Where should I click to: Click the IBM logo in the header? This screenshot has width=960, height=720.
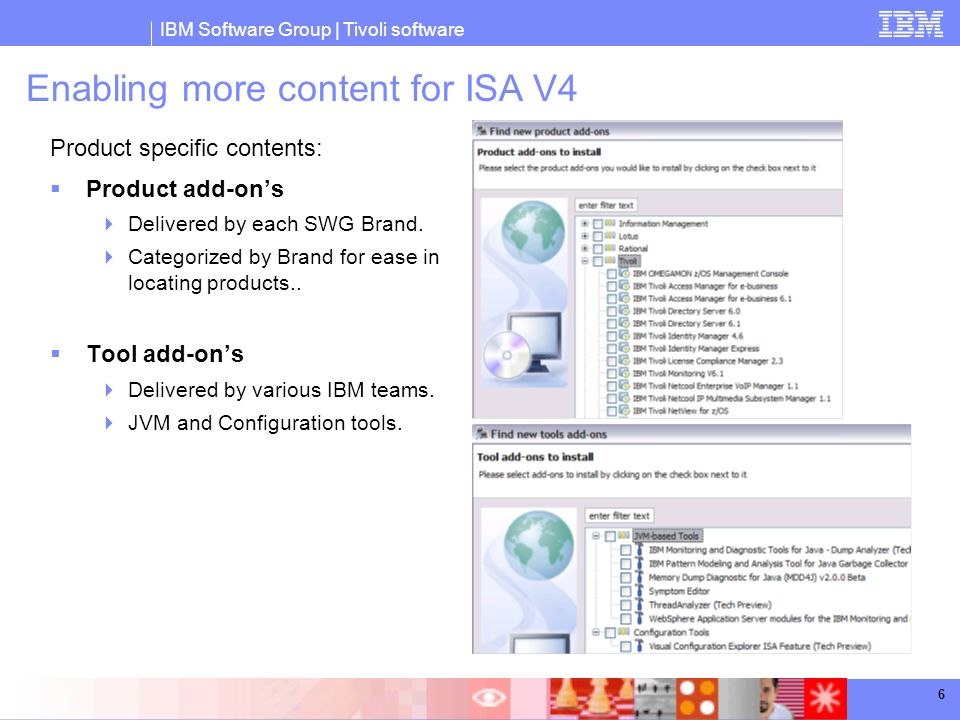(910, 24)
